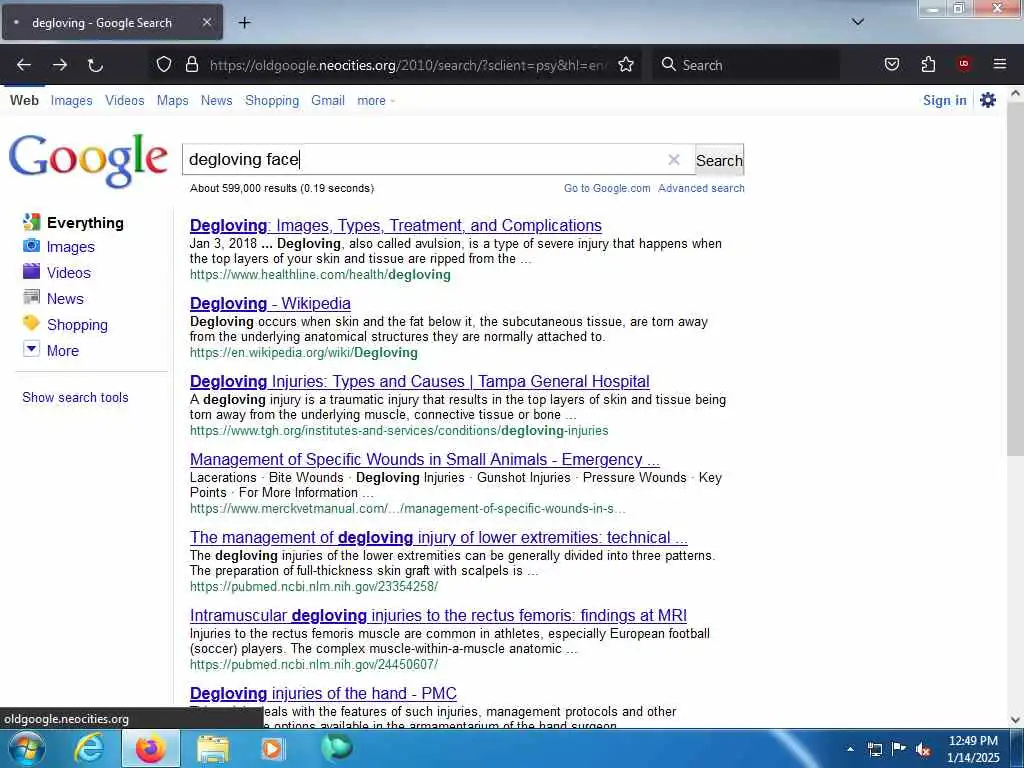Select Videos filter in left sidebar
1024x768 pixels.
tap(69, 273)
